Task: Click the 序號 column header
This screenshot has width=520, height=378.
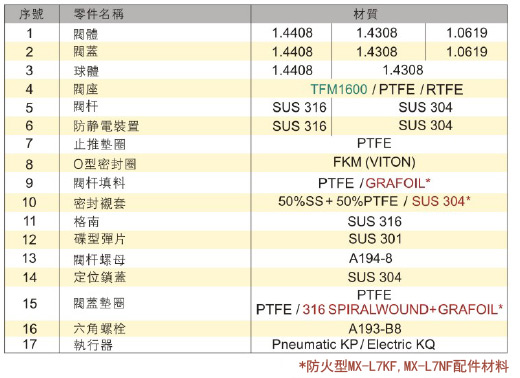Action: [x=32, y=14]
